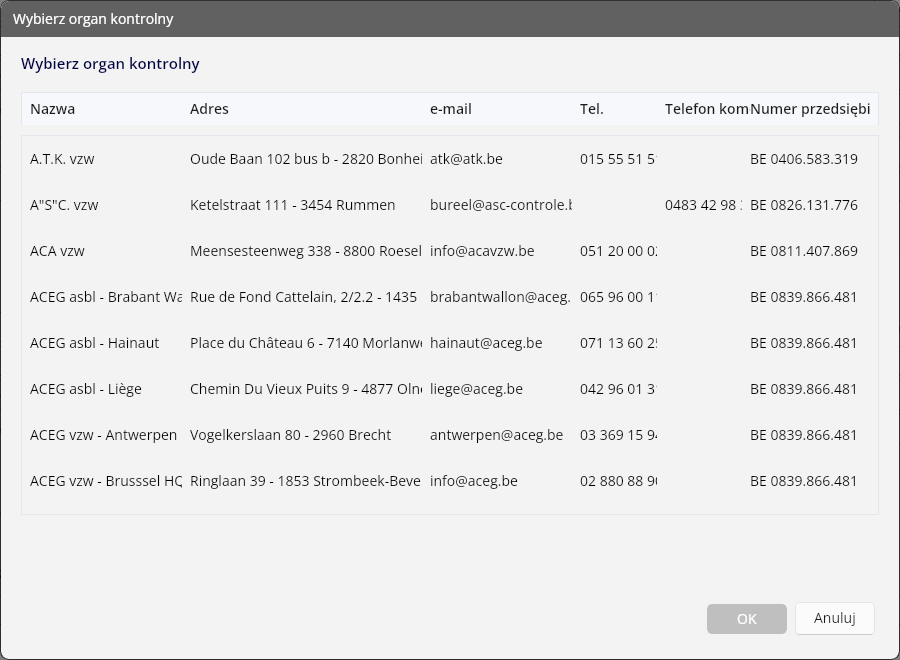This screenshot has height=660, width=900.
Task: Click the phone number 03 369 15
Action: click(618, 434)
